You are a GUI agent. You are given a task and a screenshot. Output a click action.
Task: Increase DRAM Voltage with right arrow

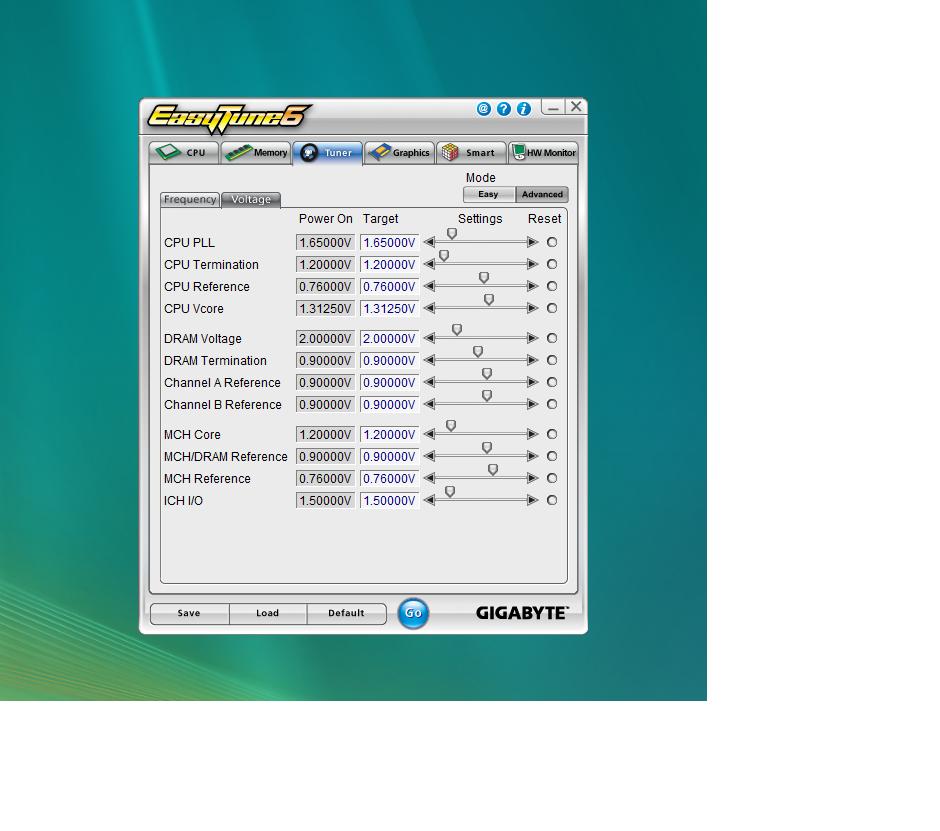[533, 338]
